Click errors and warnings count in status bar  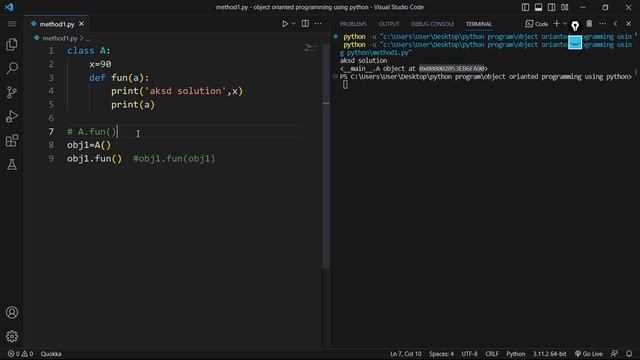click(20, 354)
